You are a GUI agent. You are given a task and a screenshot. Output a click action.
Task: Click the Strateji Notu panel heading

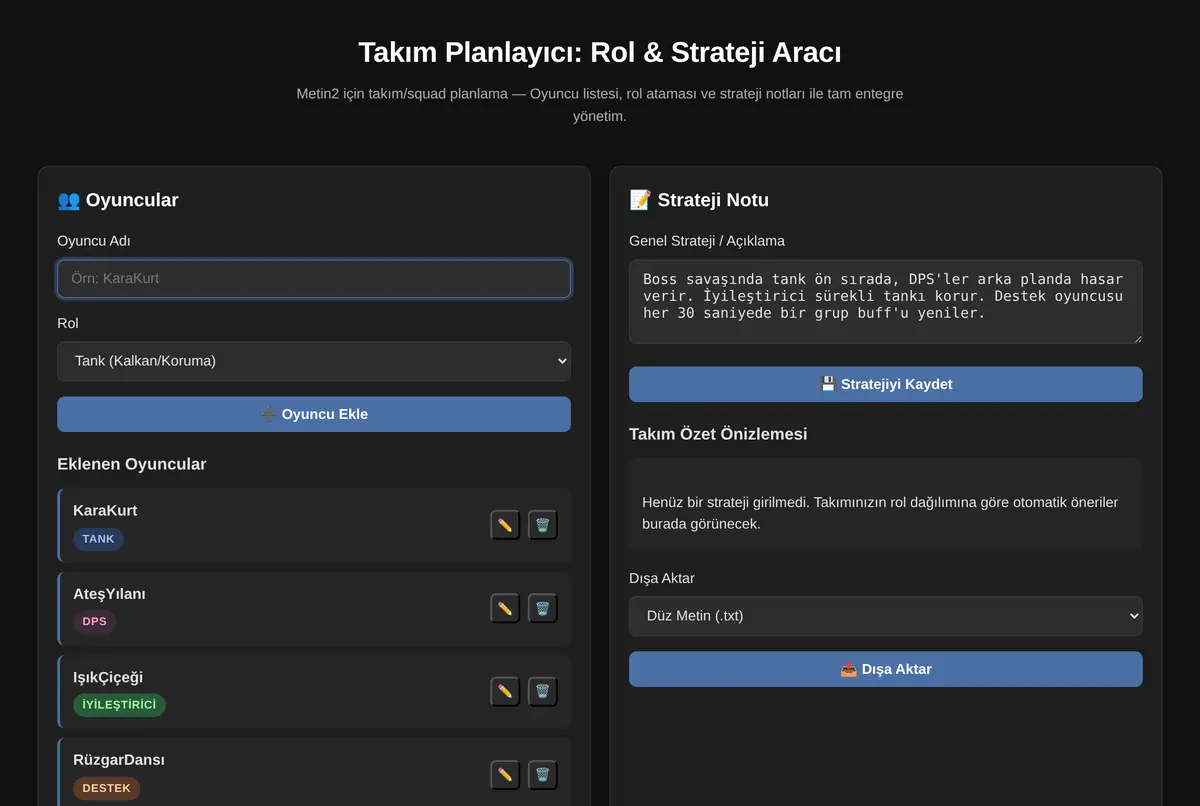(x=699, y=200)
